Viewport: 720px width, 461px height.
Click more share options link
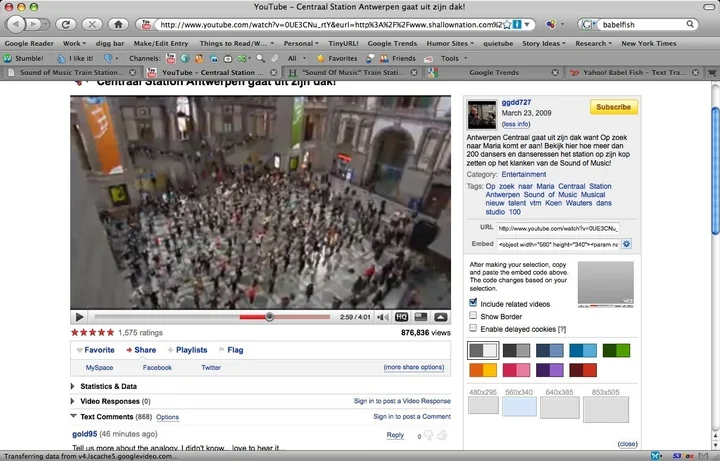pos(414,367)
